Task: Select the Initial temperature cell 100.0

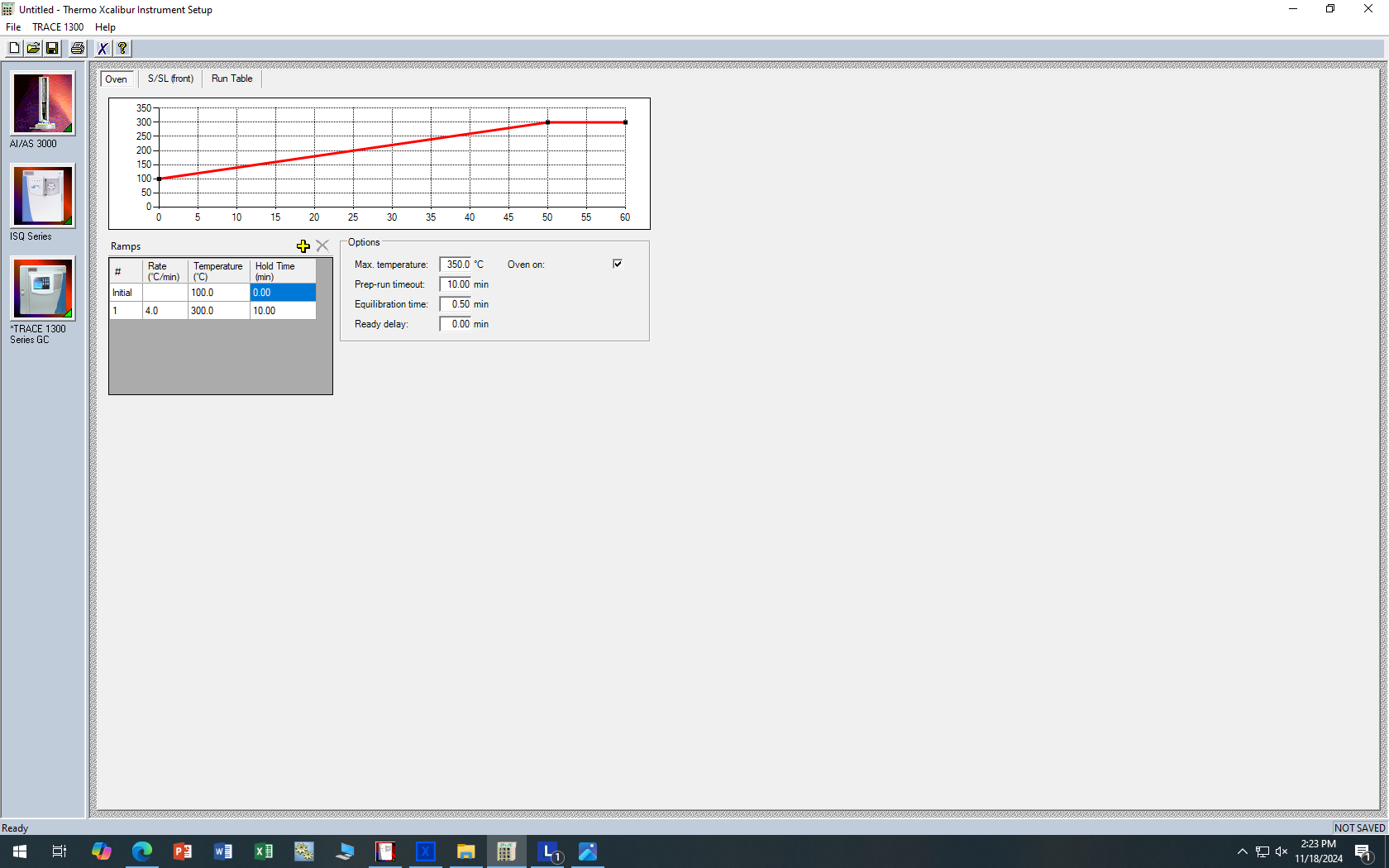Action: click(218, 293)
